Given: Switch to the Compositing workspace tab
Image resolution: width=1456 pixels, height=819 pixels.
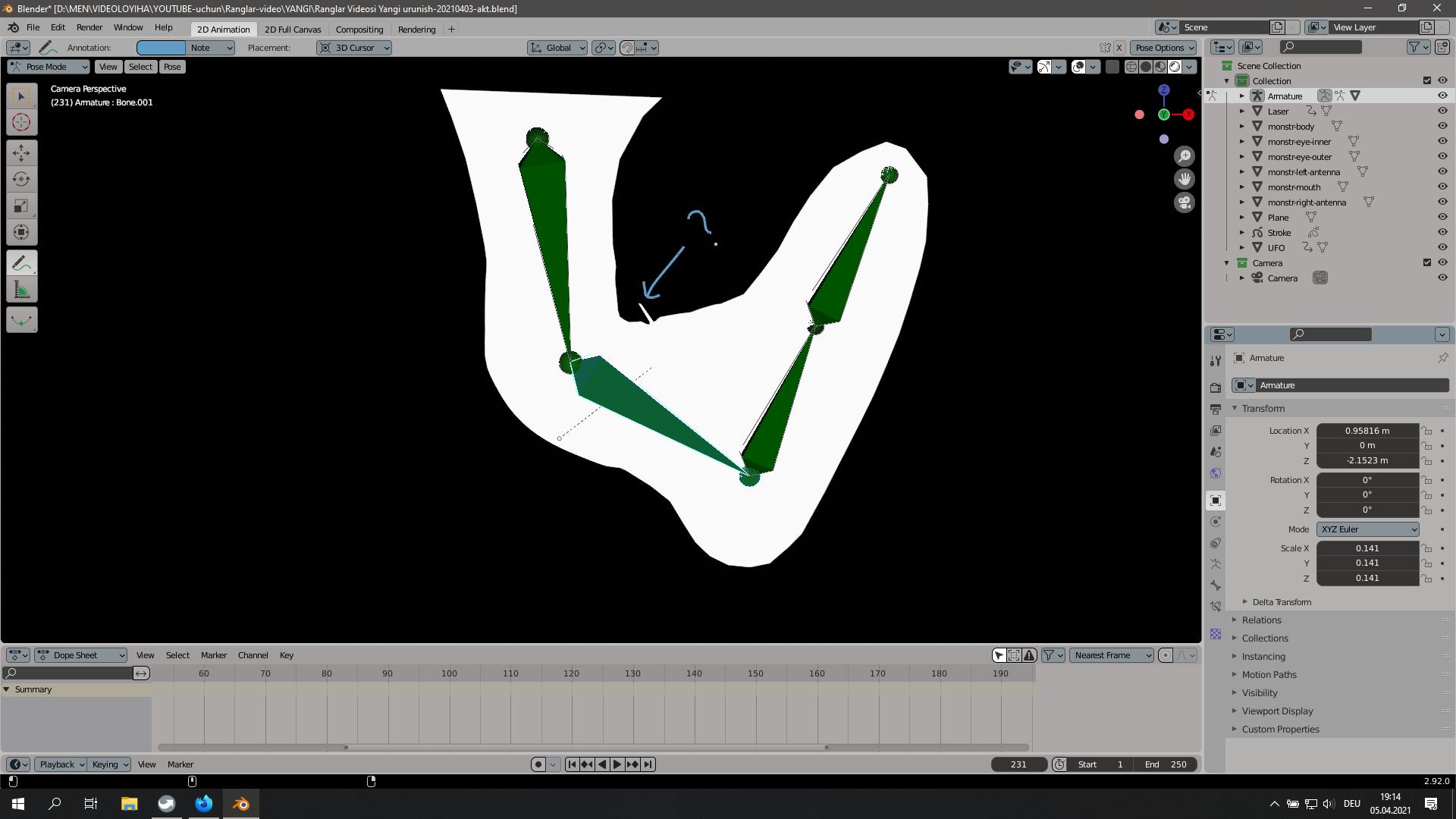Looking at the screenshot, I should pos(359,30).
